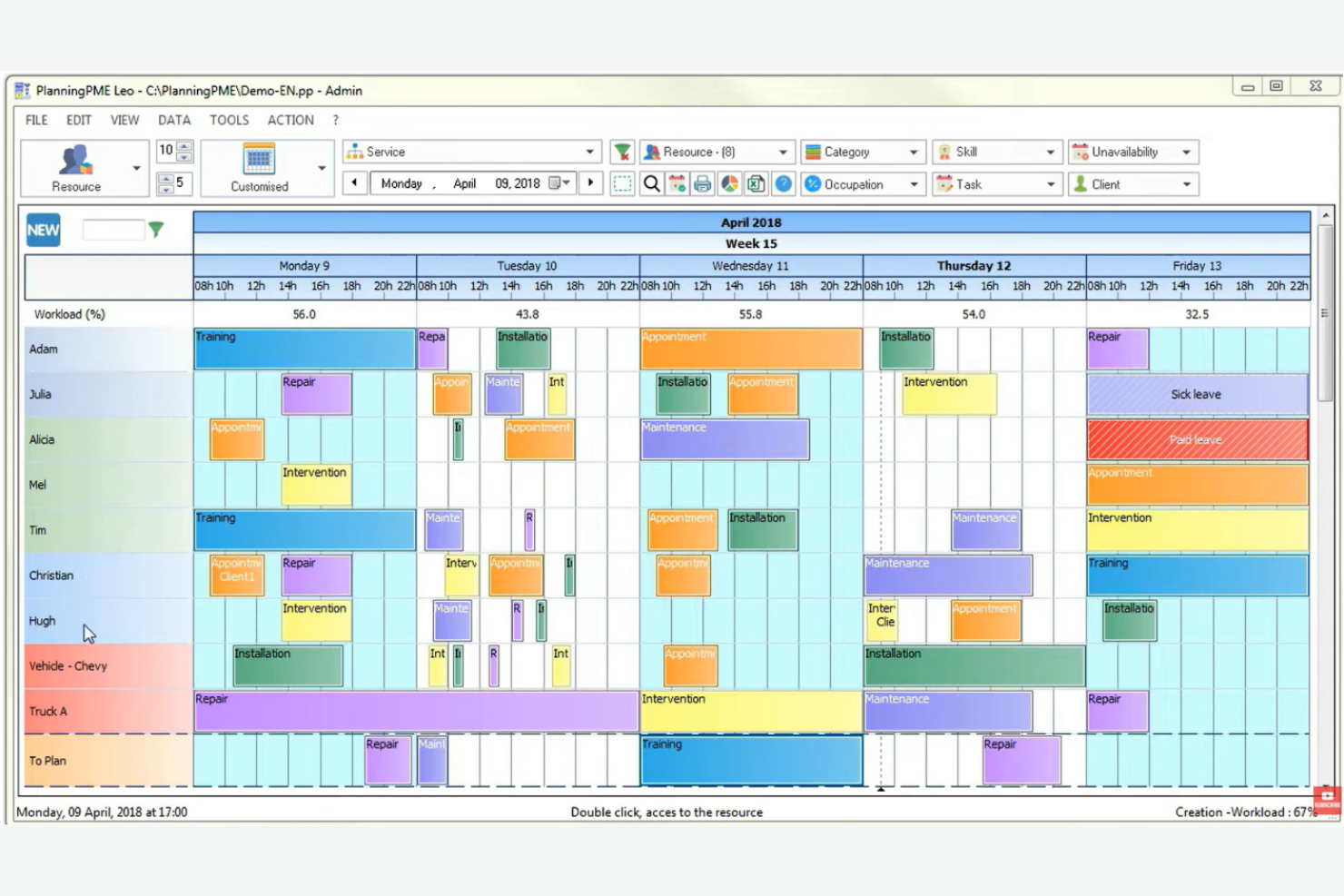Select Julia's Sick leave block on Friday
The width and height of the screenshot is (1344, 896).
1195,394
